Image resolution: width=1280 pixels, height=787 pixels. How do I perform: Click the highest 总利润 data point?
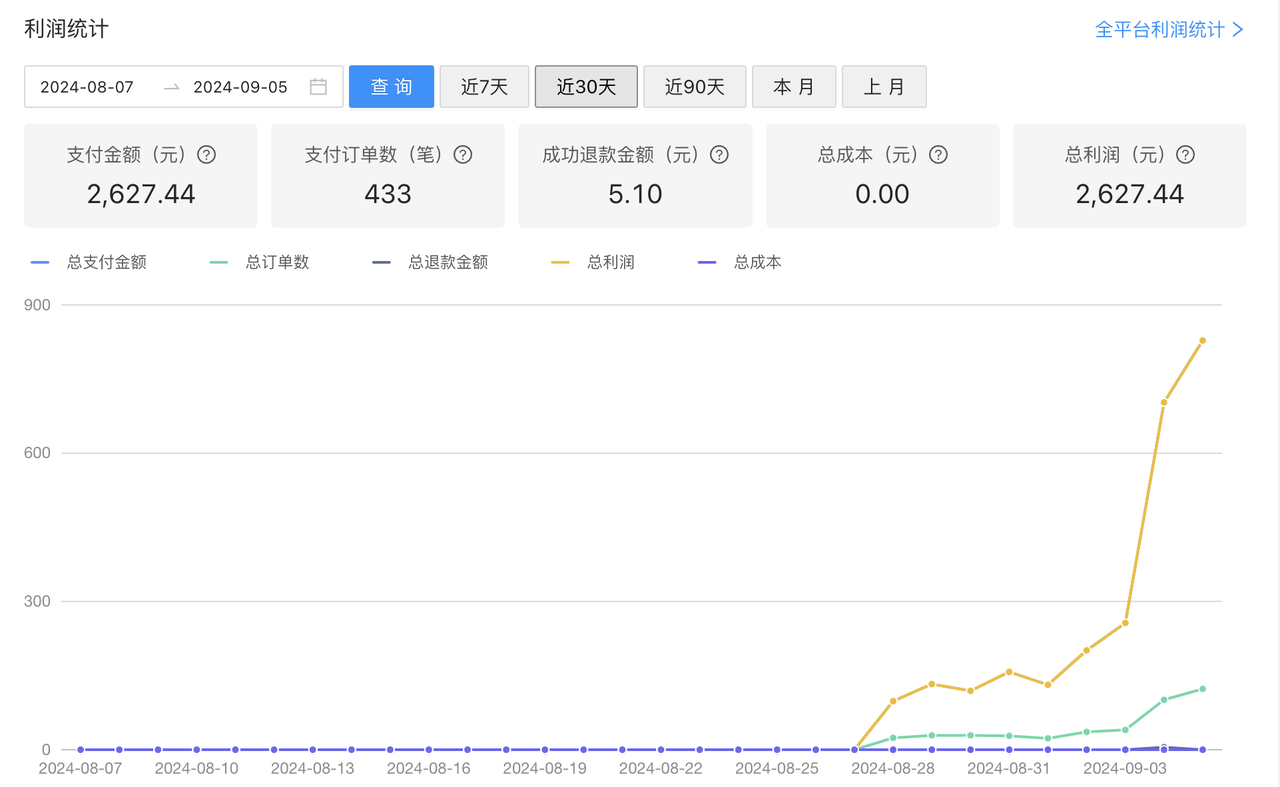(1202, 340)
